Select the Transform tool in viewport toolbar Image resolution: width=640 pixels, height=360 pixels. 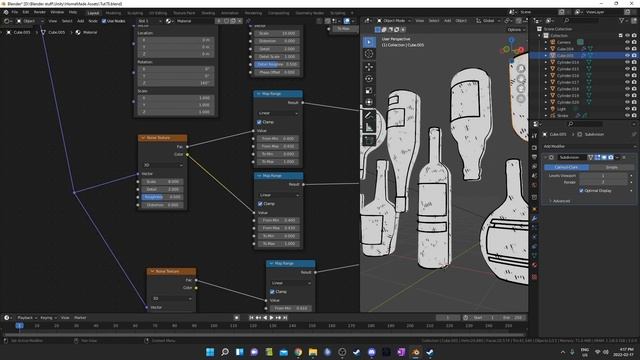(369, 102)
